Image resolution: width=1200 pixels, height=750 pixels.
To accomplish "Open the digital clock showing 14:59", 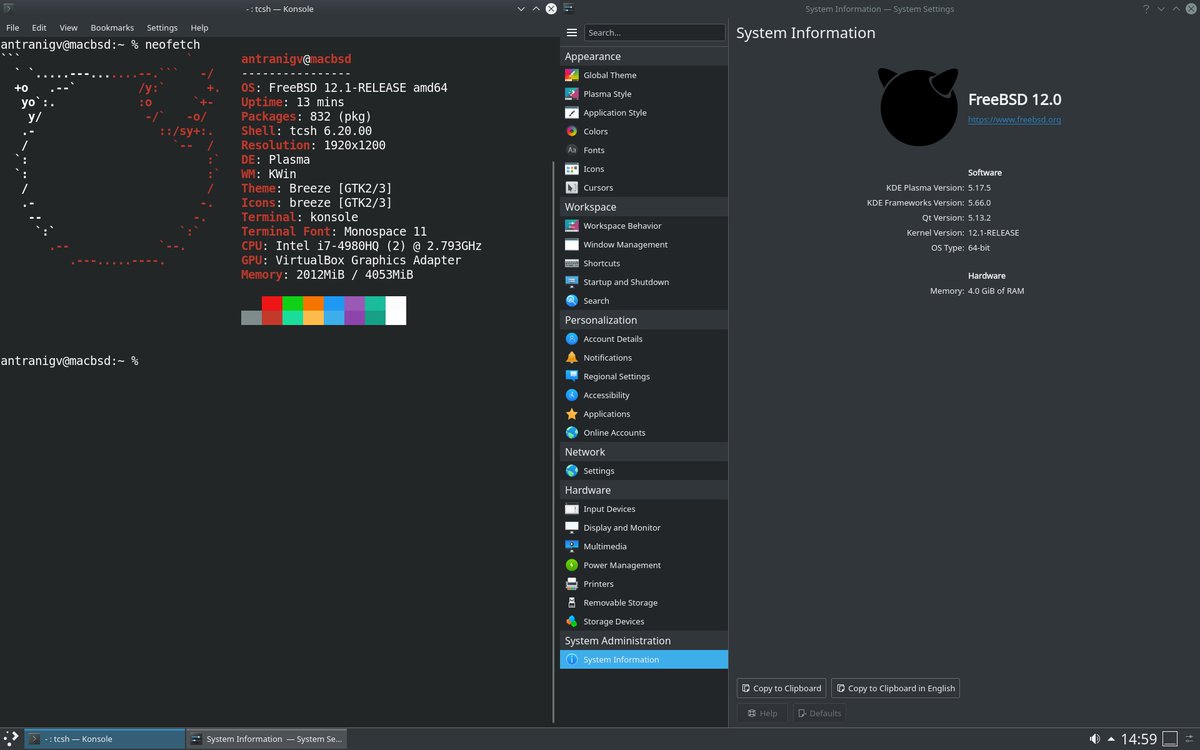I will tap(1138, 739).
